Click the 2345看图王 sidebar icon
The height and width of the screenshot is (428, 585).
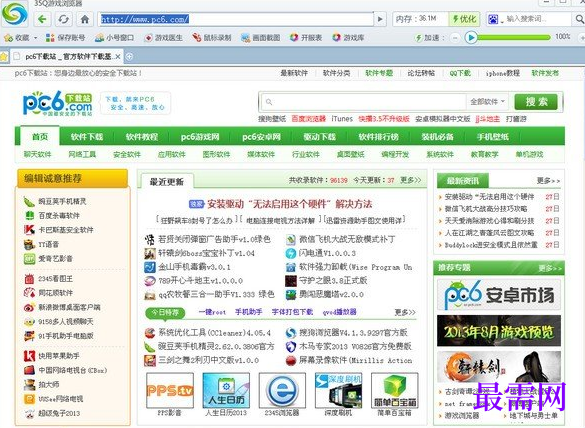pyautogui.click(x=29, y=279)
